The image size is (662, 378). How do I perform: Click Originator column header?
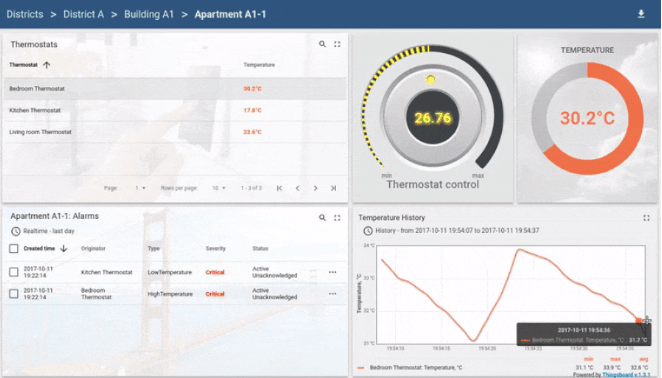93,248
